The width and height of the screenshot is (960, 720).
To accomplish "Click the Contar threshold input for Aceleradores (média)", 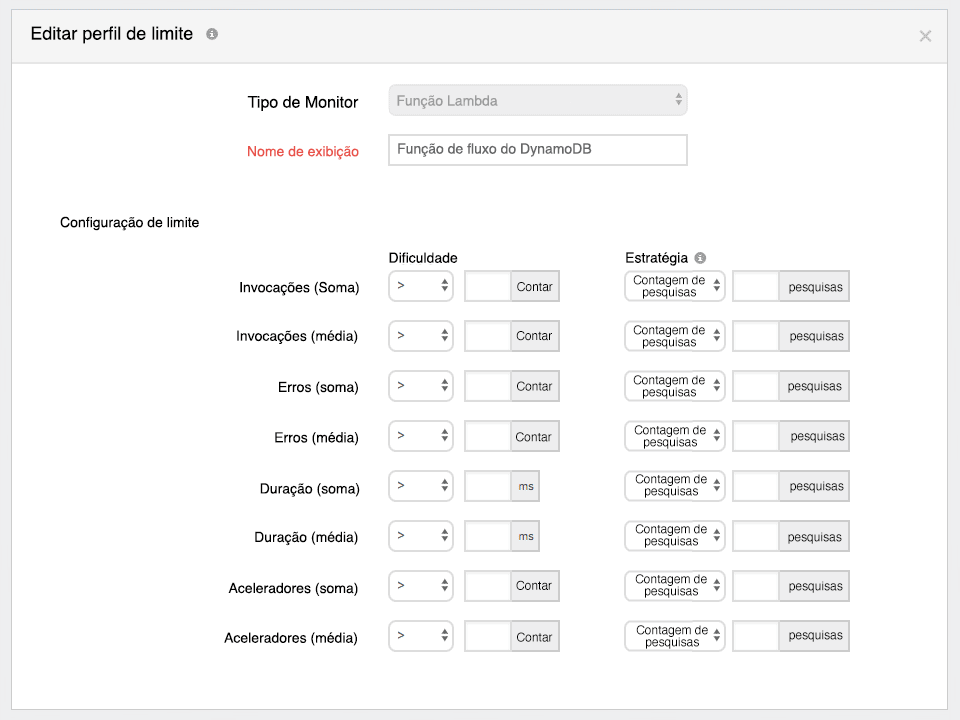I will point(487,636).
